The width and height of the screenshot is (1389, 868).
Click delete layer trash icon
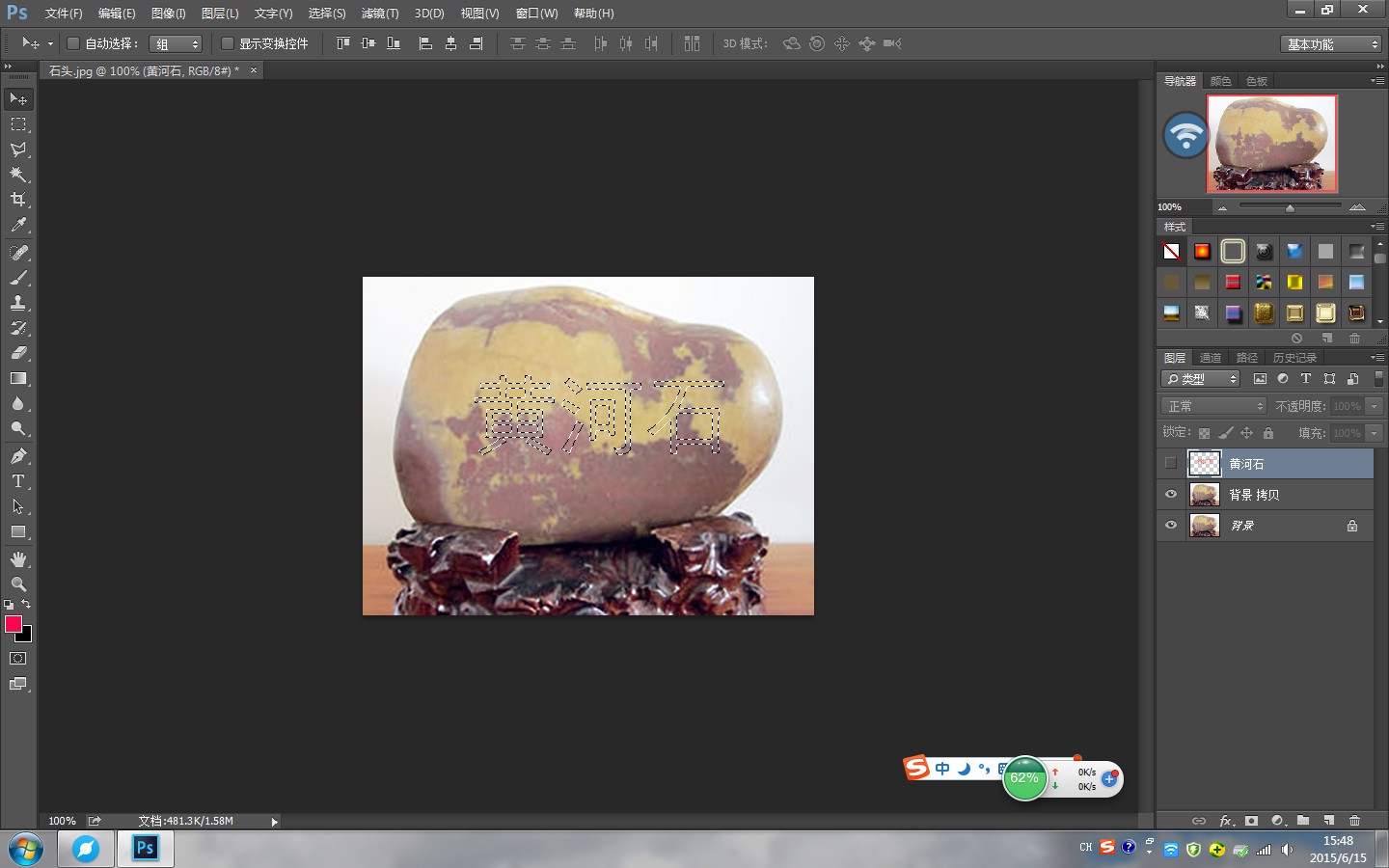(1354, 821)
